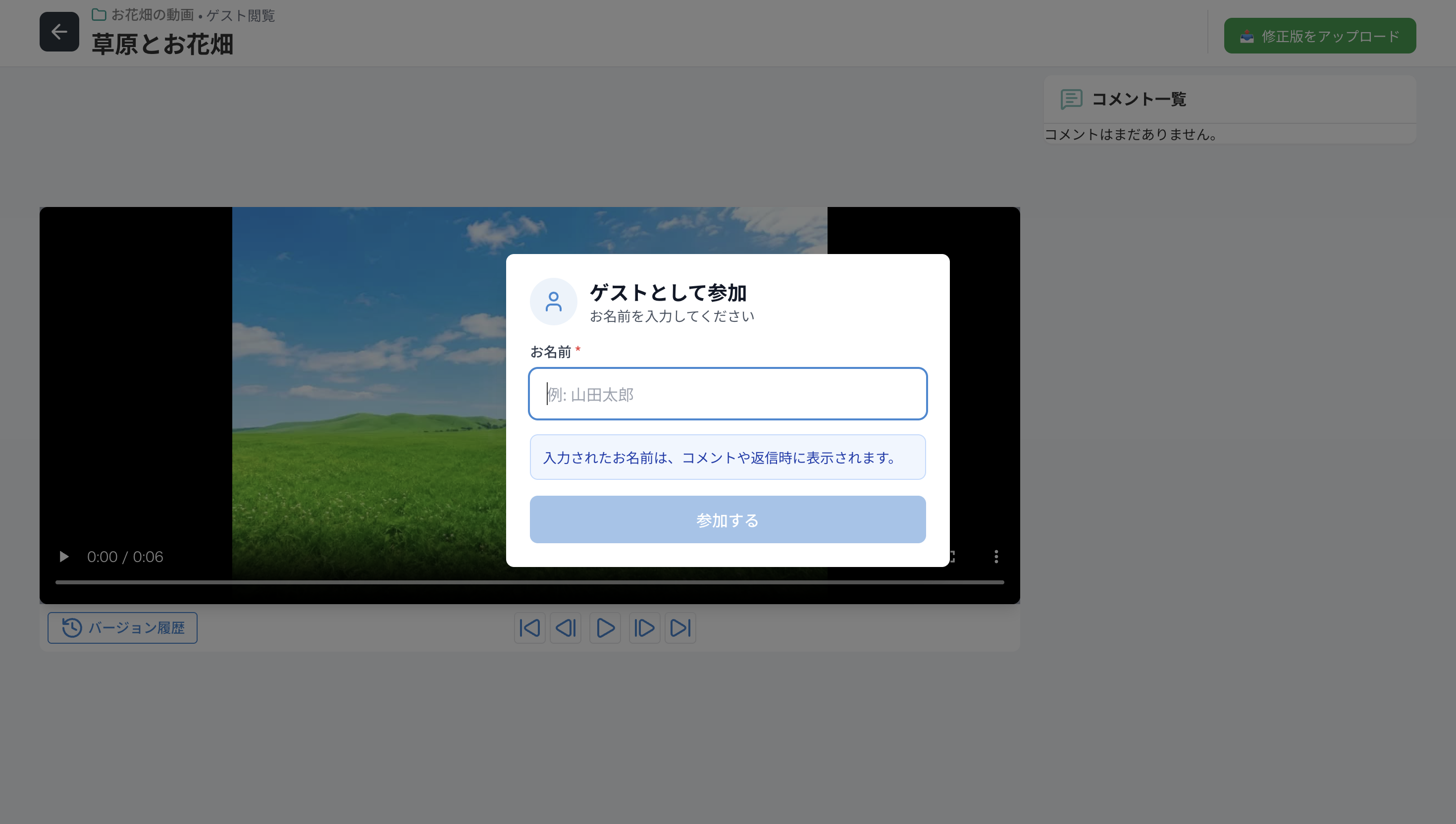This screenshot has height=824, width=1456.
Task: Click the お花畑の動画 folder breadcrumb
Action: [x=143, y=15]
